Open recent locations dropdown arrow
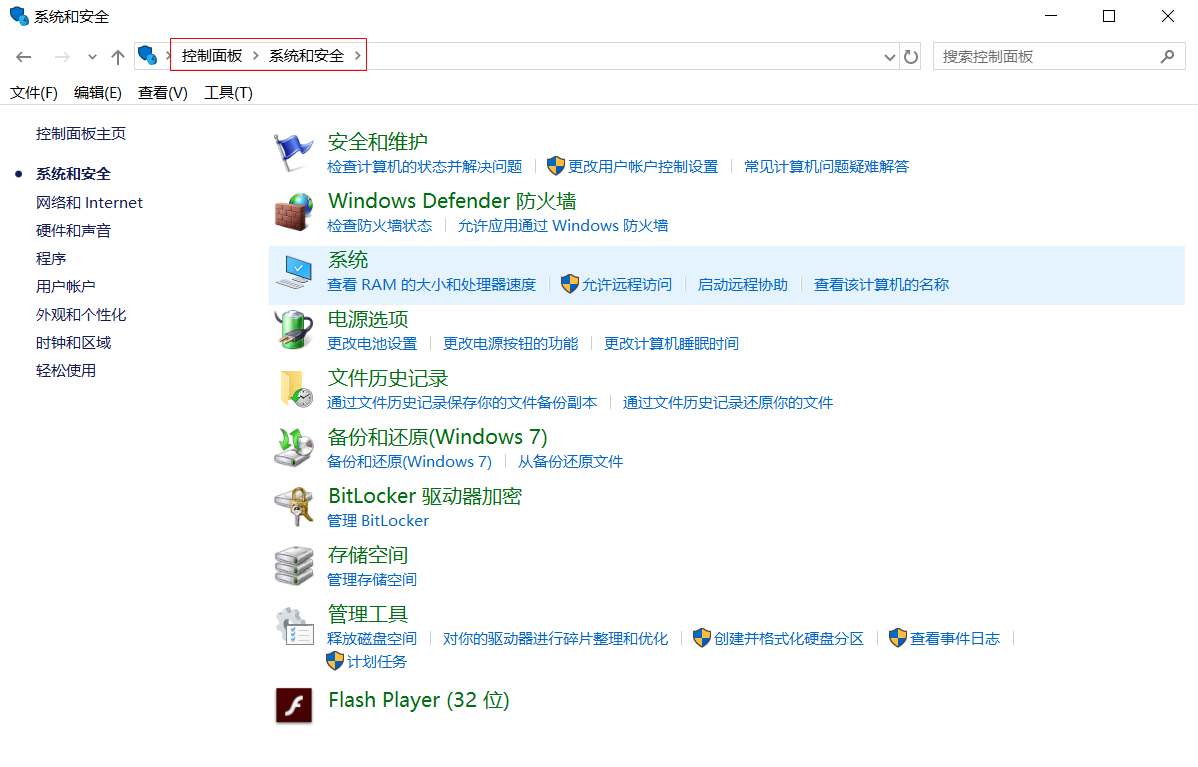Viewport: 1198px width, 767px height. click(92, 57)
